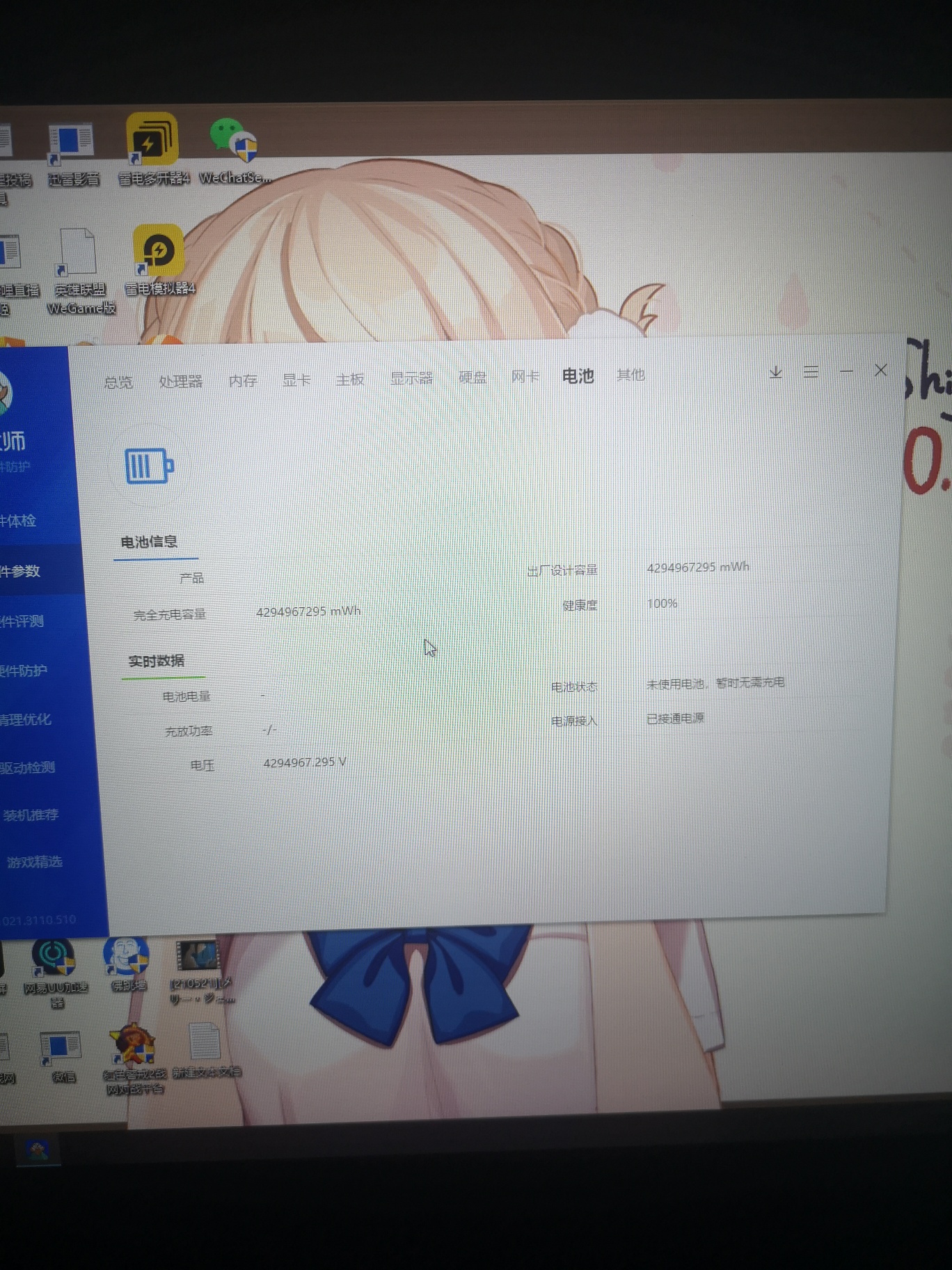Image resolution: width=952 pixels, height=1270 pixels.
Task: Open the 内存 tab
Action: tap(243, 381)
